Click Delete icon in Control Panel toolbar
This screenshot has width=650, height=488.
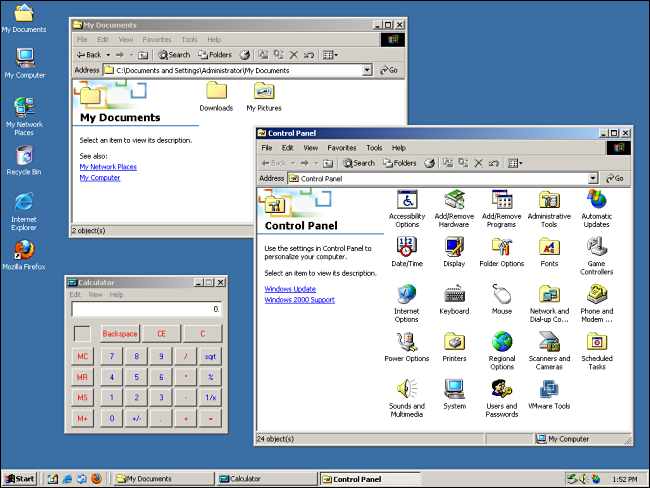pyautogui.click(x=478, y=163)
